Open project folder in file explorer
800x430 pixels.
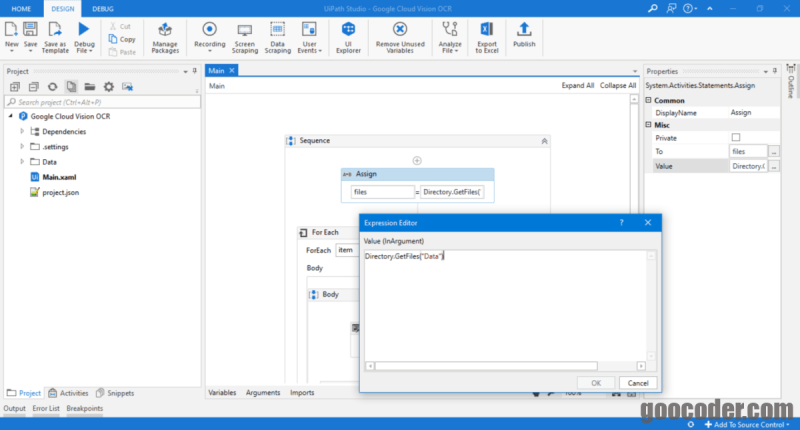tap(90, 87)
